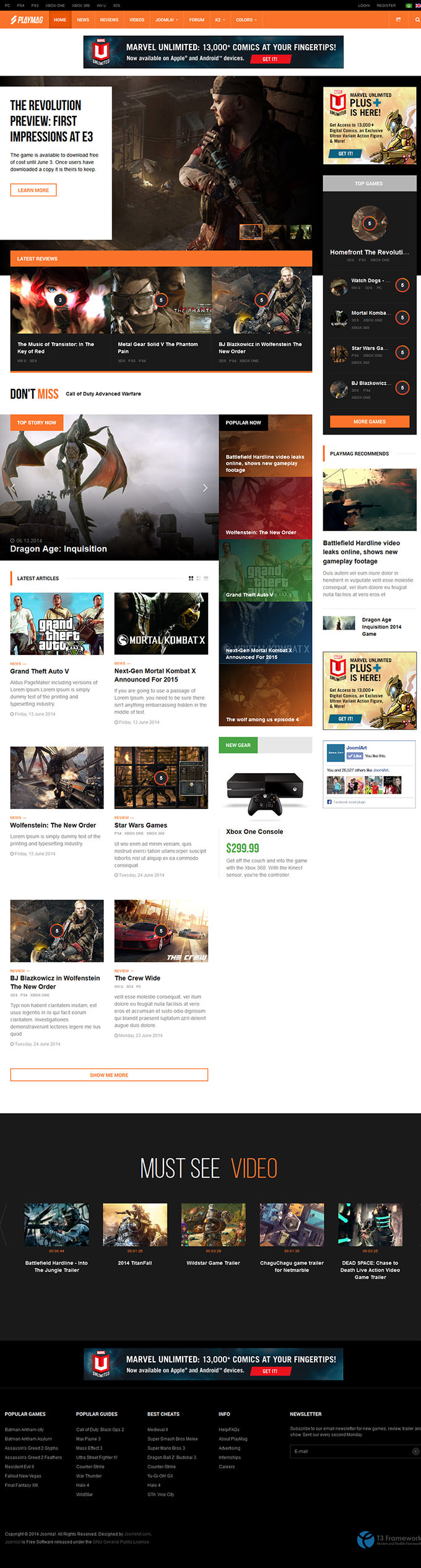Viewport: 421px width, 1568px height.
Task: Click the Facebook Like button
Action: 355,756
